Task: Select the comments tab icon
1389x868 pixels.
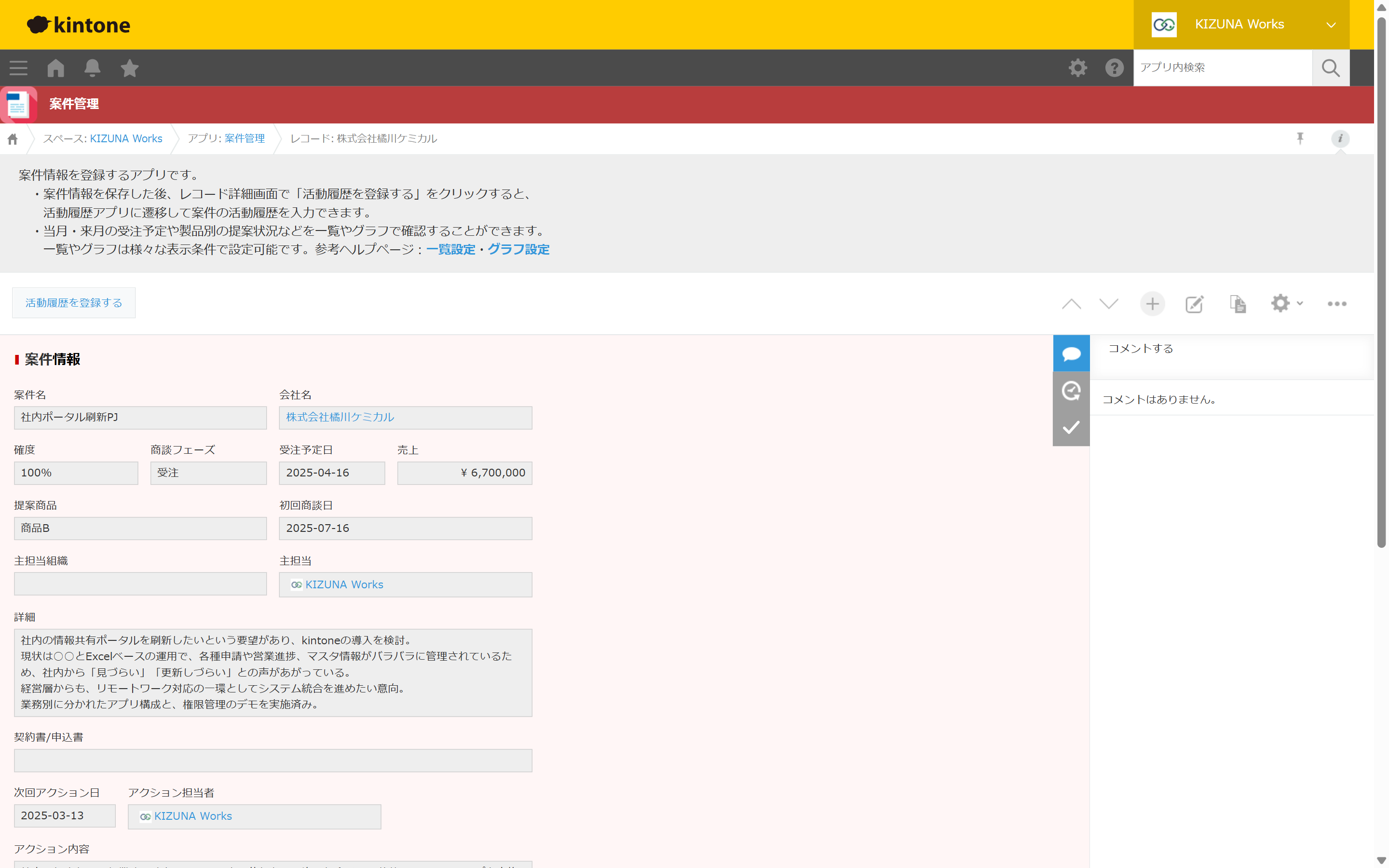Action: 1071,353
